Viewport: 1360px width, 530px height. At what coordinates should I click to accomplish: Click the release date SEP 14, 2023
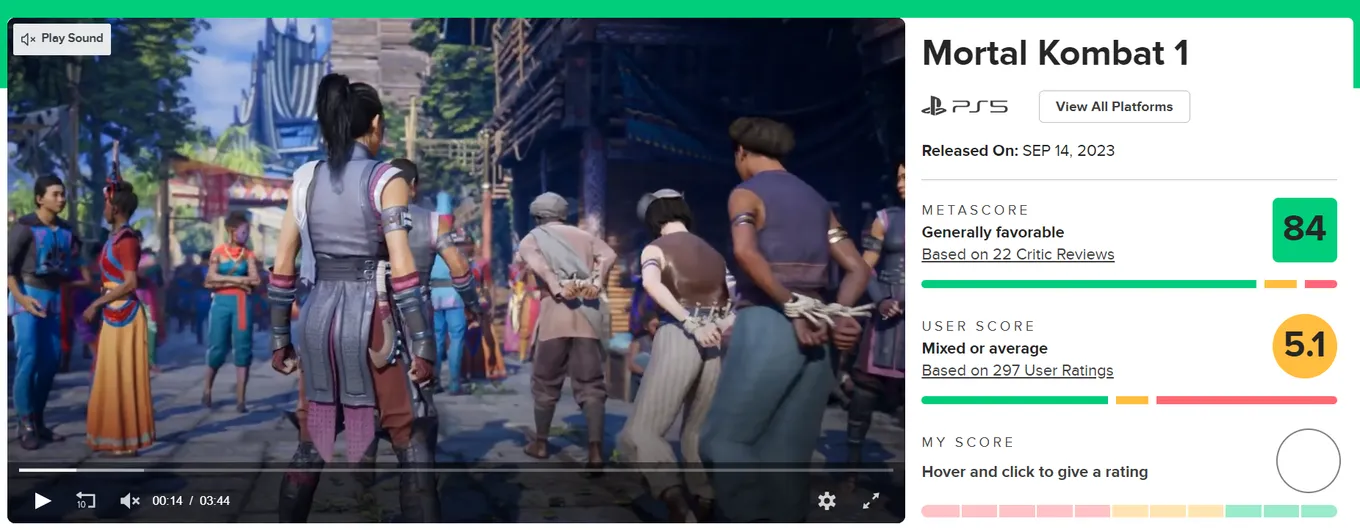tap(1068, 151)
